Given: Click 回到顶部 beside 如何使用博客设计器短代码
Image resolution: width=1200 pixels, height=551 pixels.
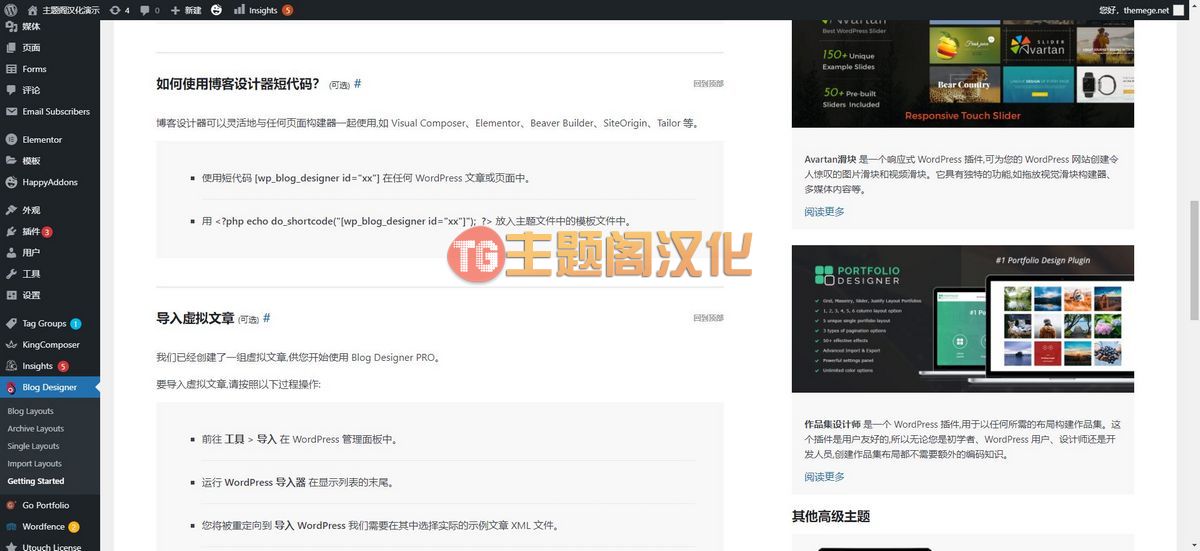Looking at the screenshot, I should (708, 84).
